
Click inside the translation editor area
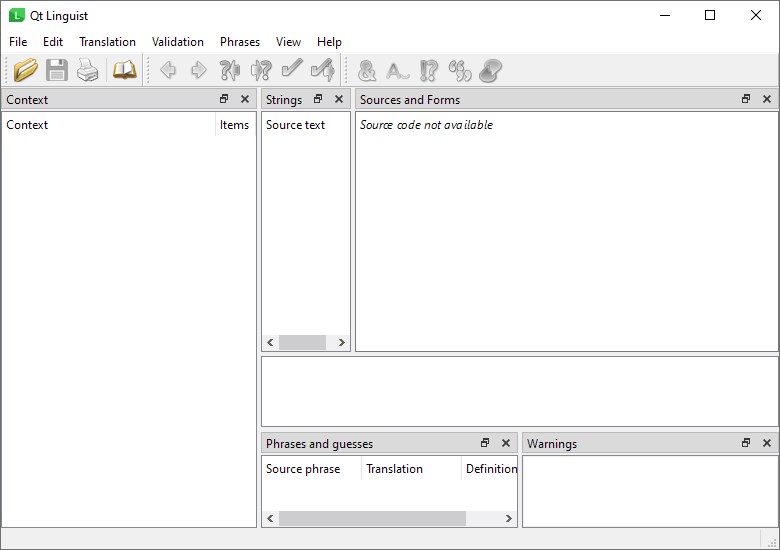click(x=519, y=391)
